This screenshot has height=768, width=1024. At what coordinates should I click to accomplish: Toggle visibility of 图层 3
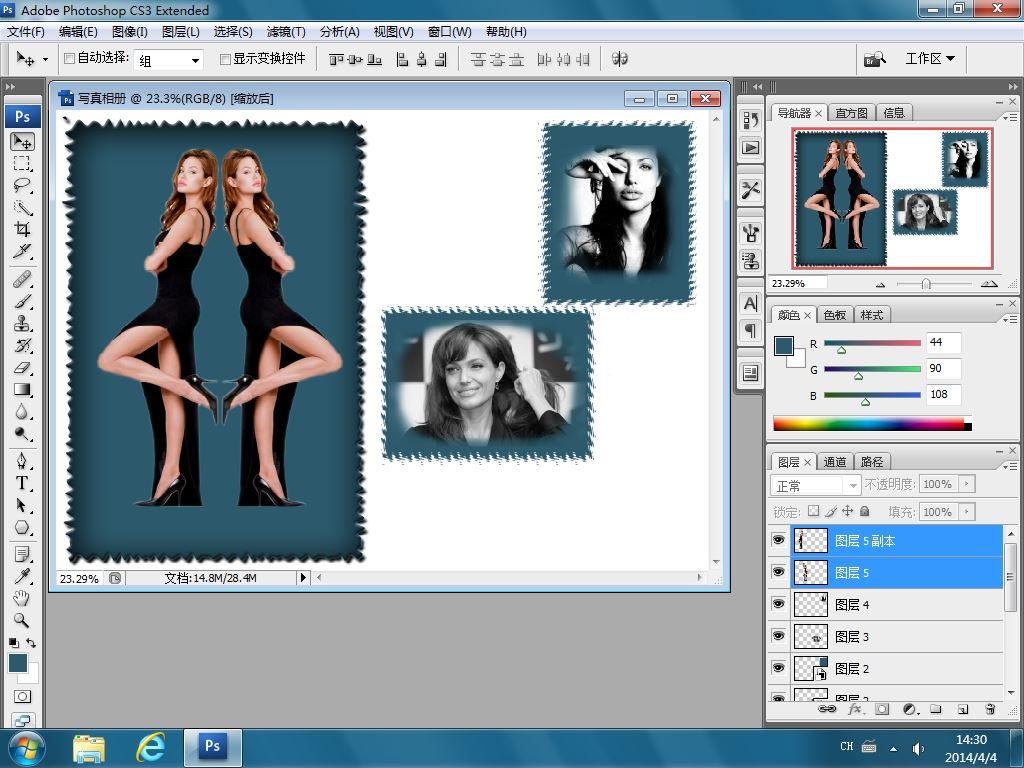[x=778, y=636]
